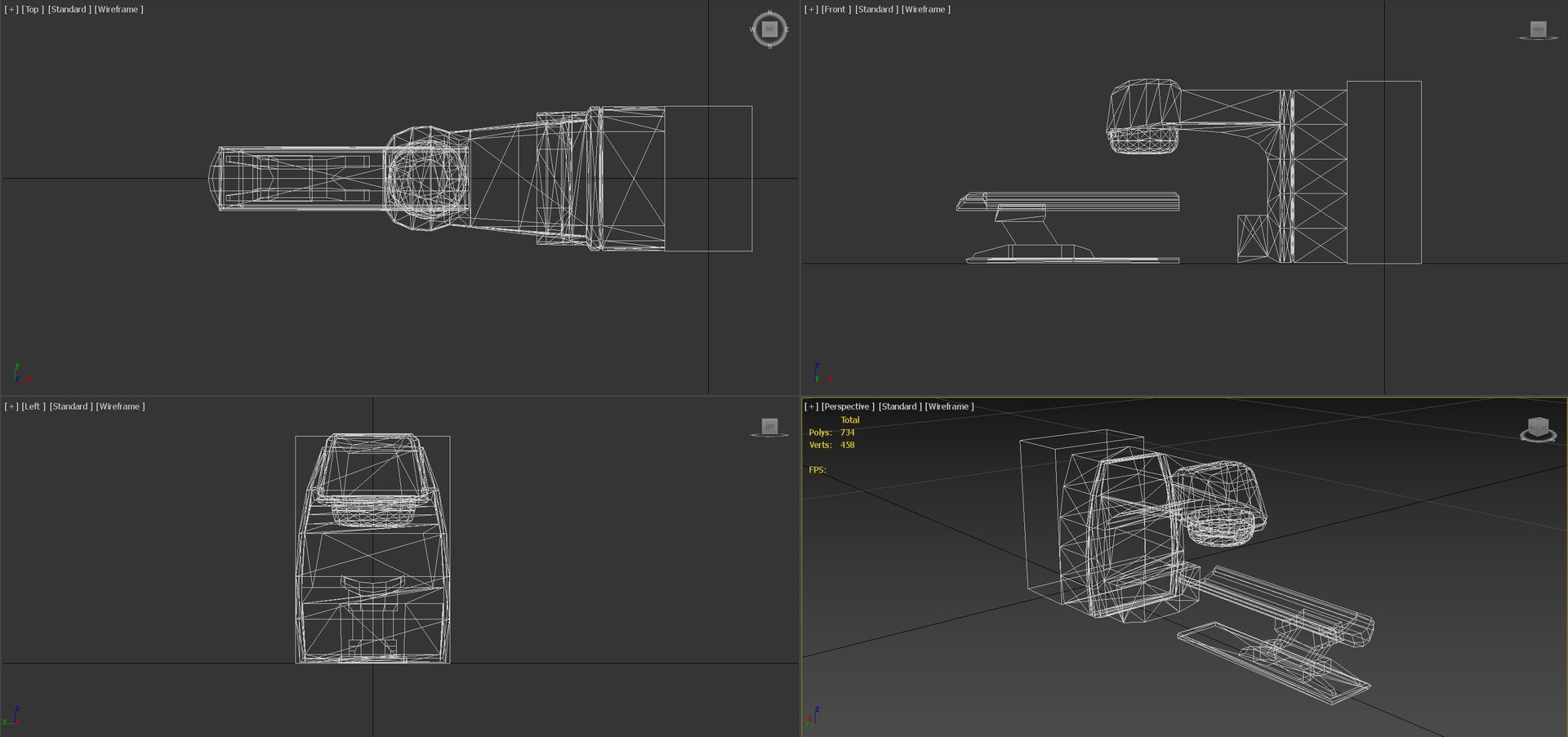Open the [Top] point-of-view label menu
1568x737 pixels.
[33, 10]
